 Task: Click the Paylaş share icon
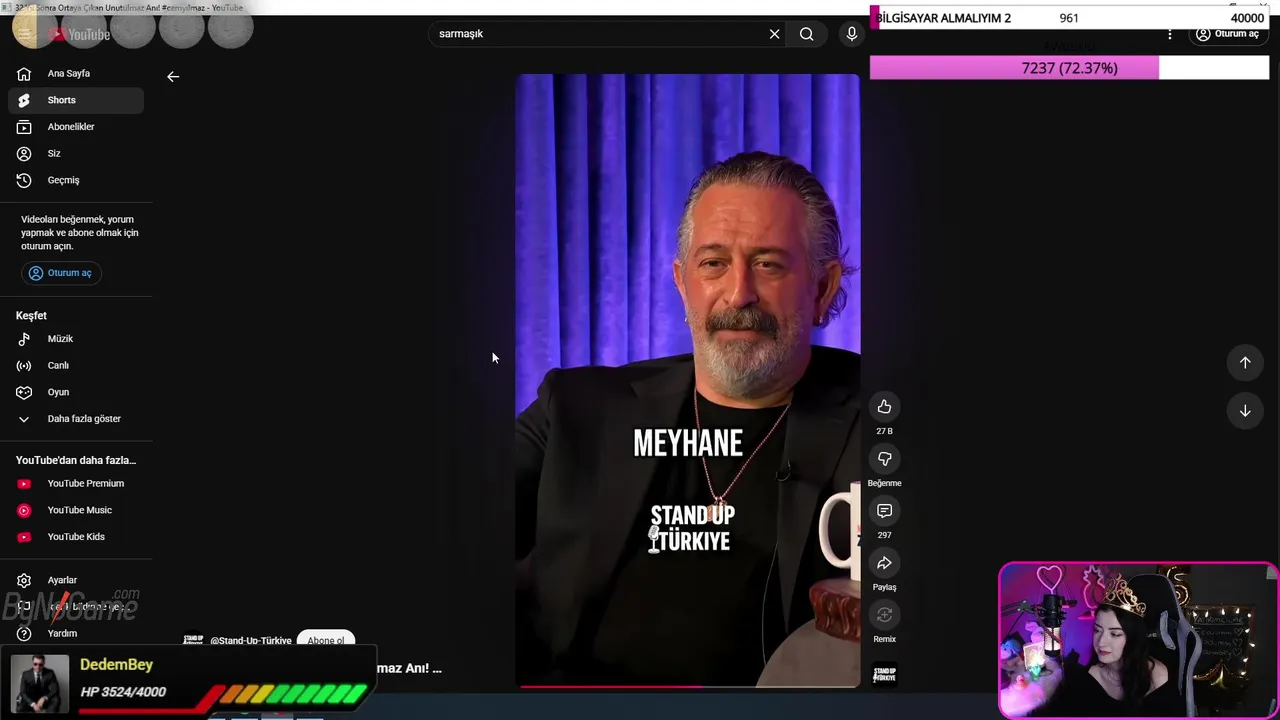tap(884, 563)
